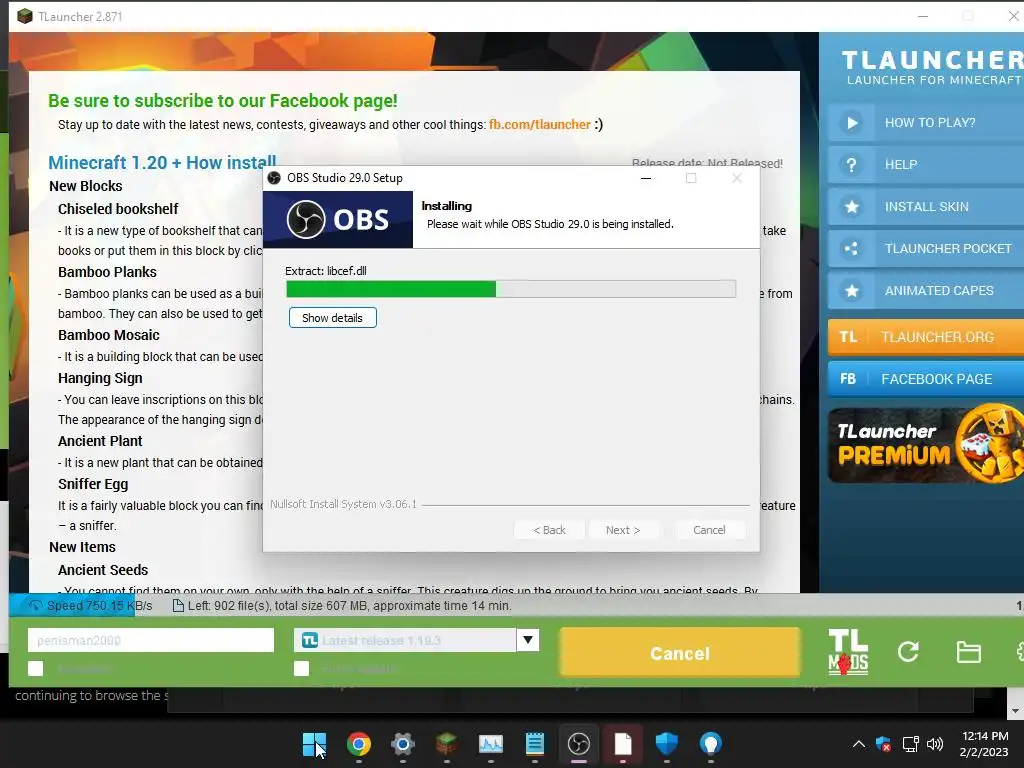Open Minecraft 1.20 + How install heading link
1024x768 pixels.
pyautogui.click(x=162, y=163)
